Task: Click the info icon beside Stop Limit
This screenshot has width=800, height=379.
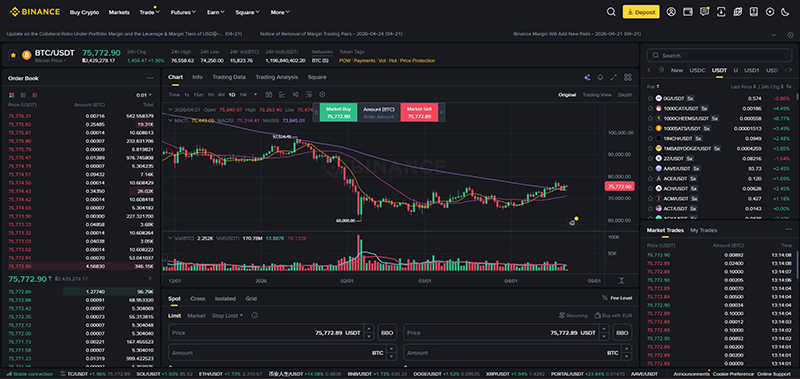Action: (x=254, y=316)
